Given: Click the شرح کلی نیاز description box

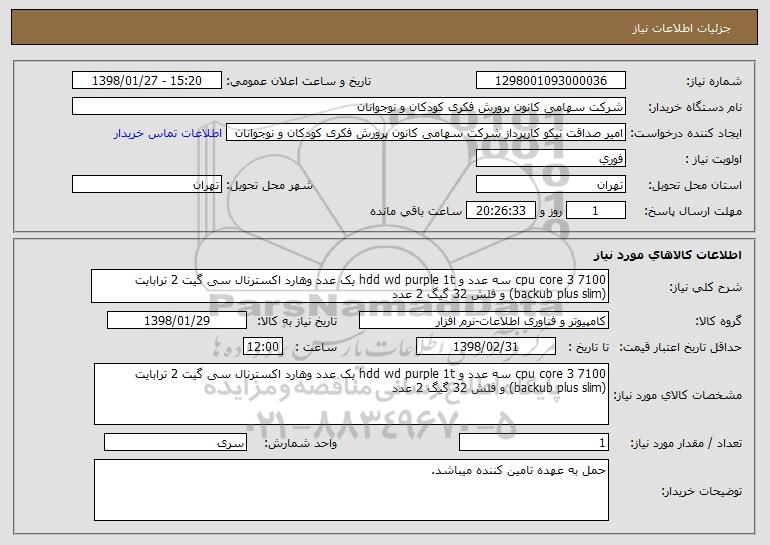Looking at the screenshot, I should [350, 286].
